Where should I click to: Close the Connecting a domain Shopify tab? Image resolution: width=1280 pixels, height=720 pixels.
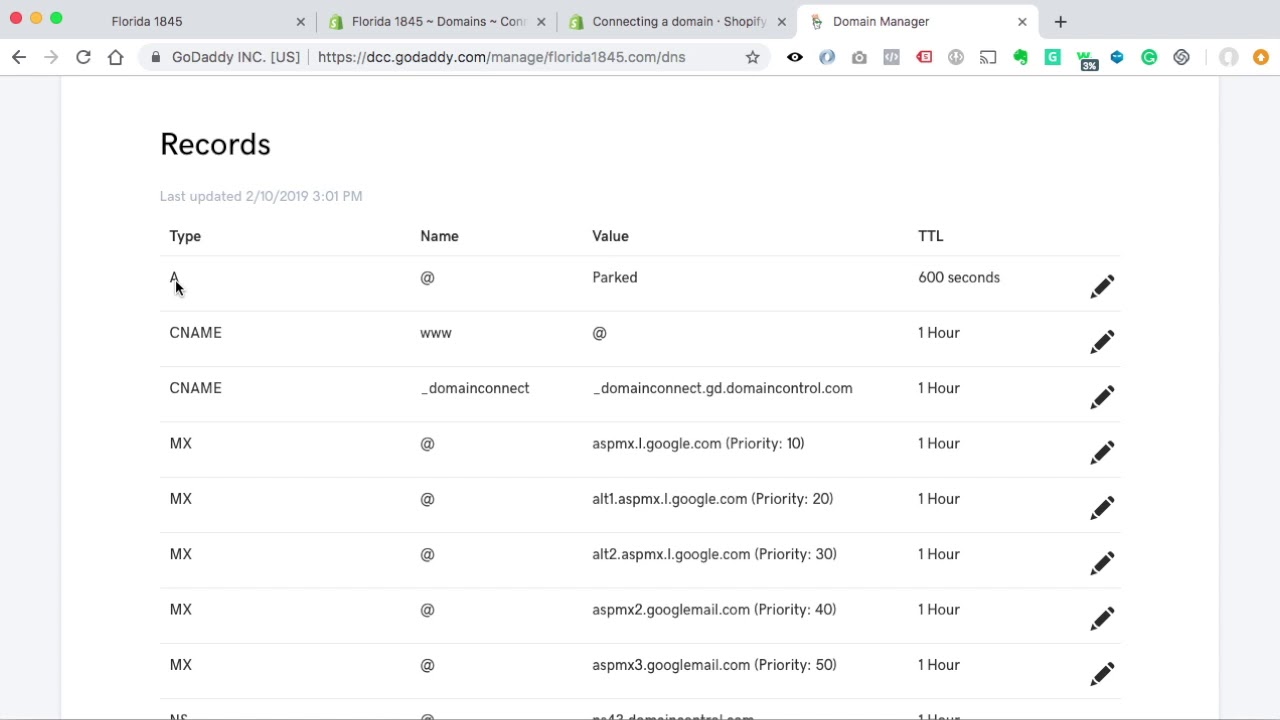[x=782, y=21]
